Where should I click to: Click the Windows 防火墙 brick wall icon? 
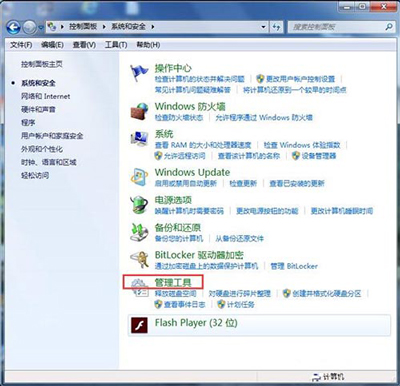tap(139, 111)
